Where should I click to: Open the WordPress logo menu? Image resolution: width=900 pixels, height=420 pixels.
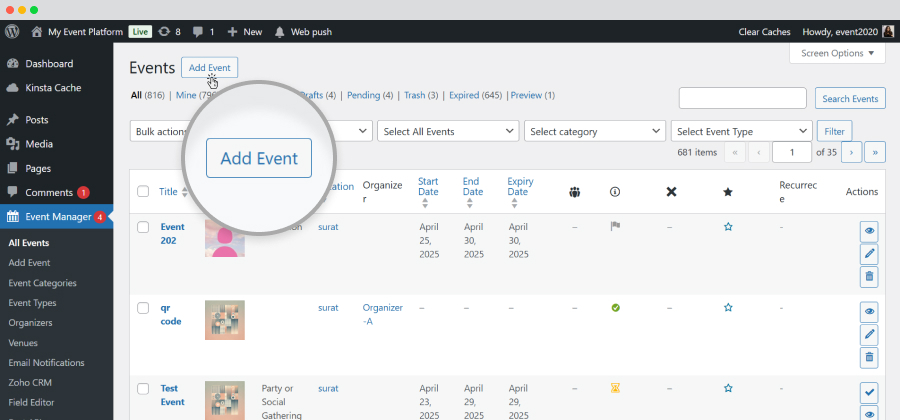pos(12,32)
